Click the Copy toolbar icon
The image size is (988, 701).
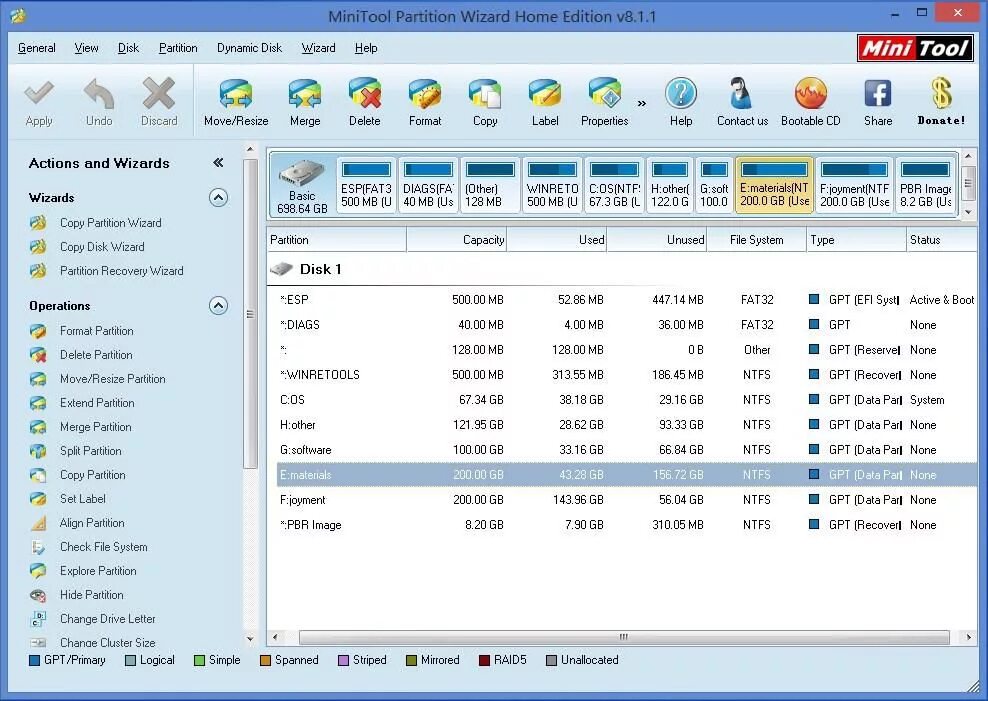tap(485, 94)
